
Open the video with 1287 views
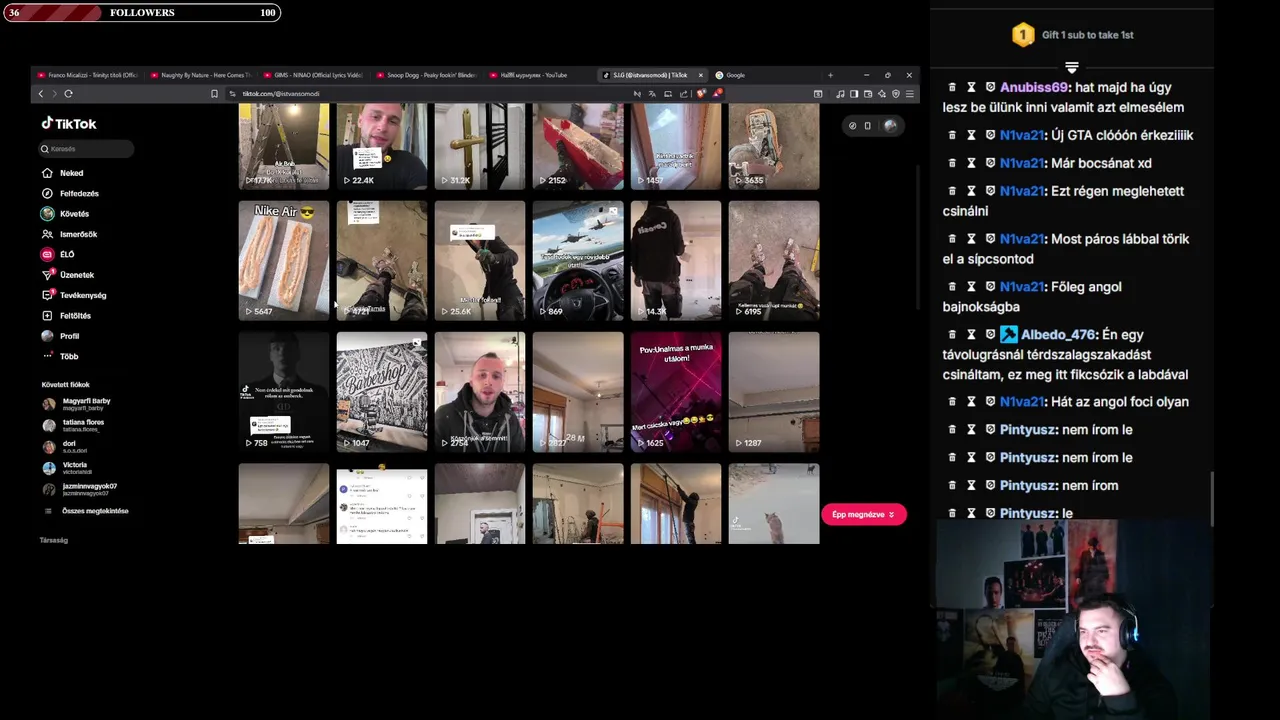[774, 392]
